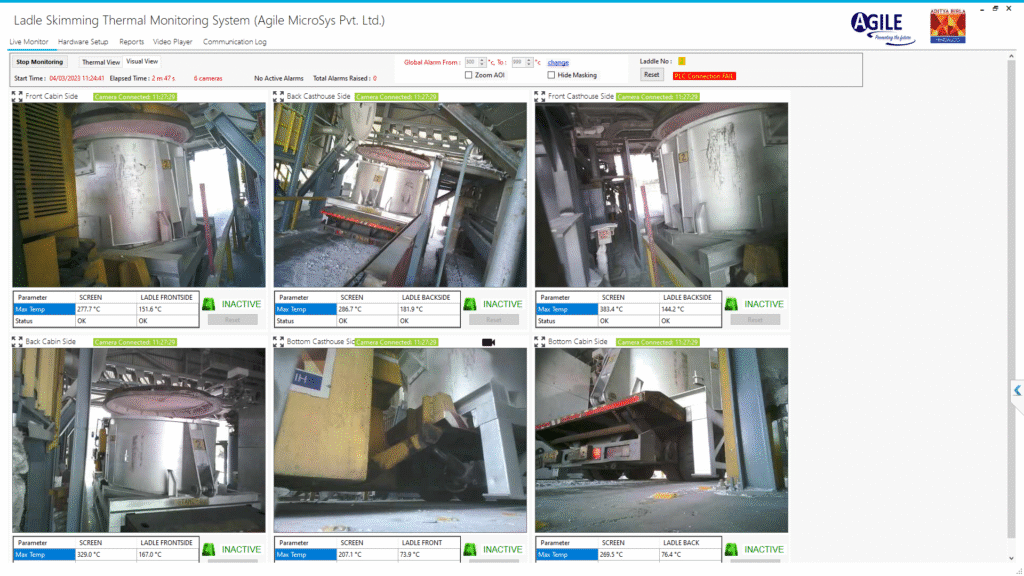Image resolution: width=1024 pixels, height=576 pixels.
Task: Click the green alarm icon under Front Cabin Side
Action: [210, 304]
